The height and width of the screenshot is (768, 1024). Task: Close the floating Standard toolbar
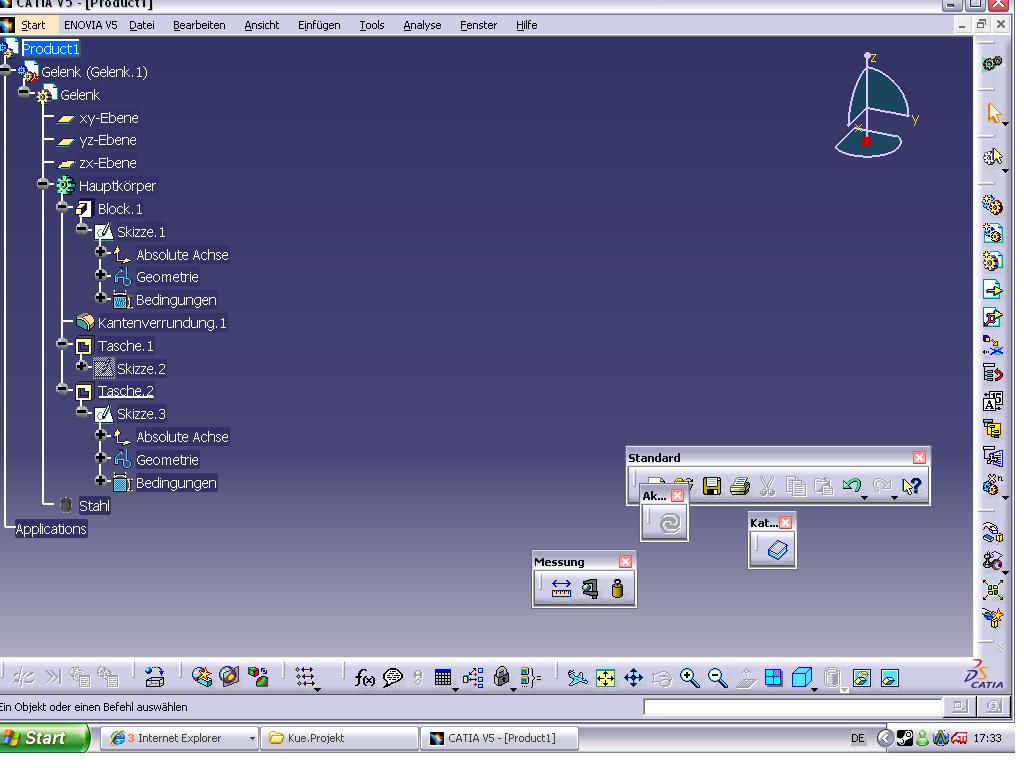(919, 458)
